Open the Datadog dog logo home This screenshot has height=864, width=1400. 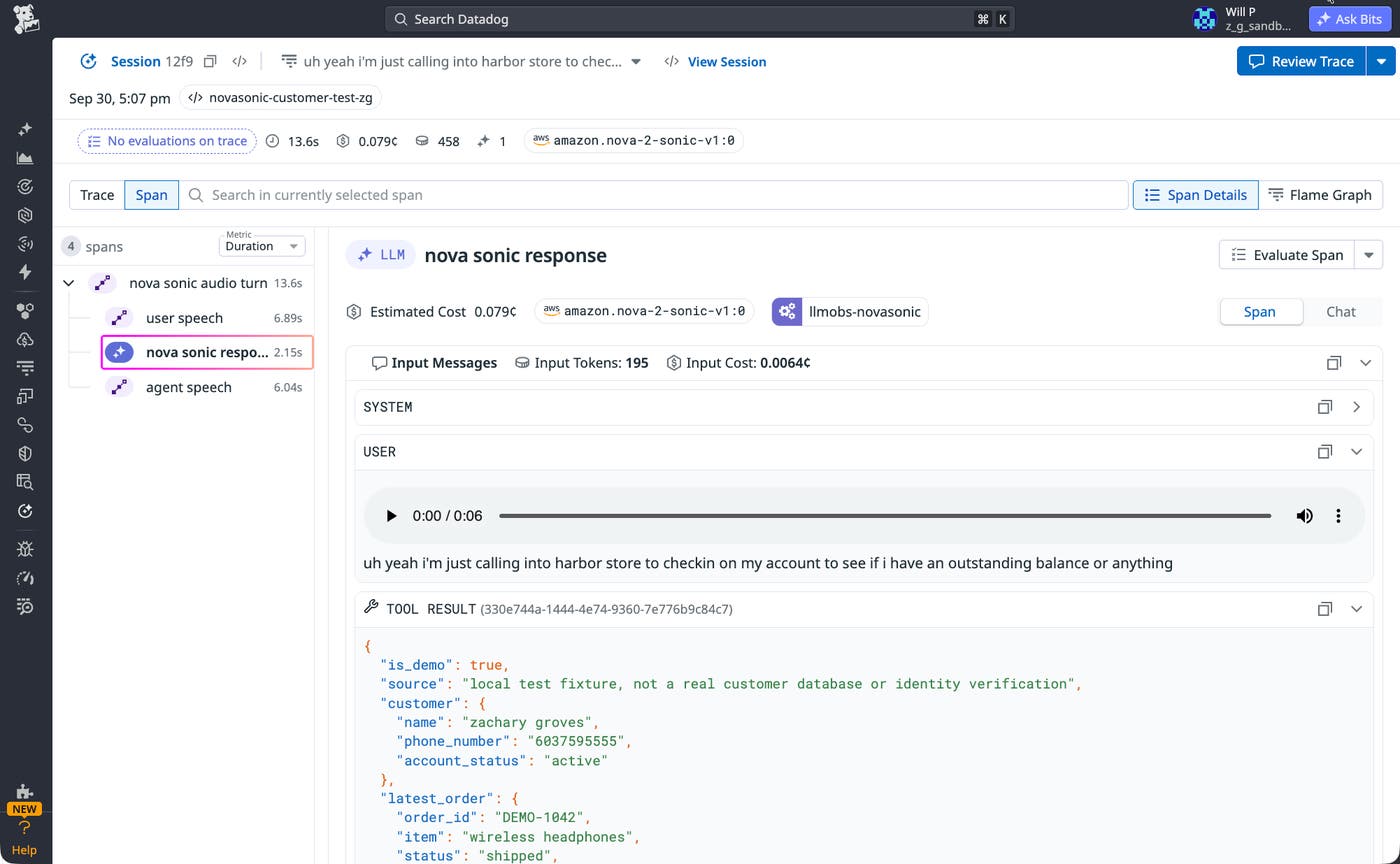coord(26,18)
